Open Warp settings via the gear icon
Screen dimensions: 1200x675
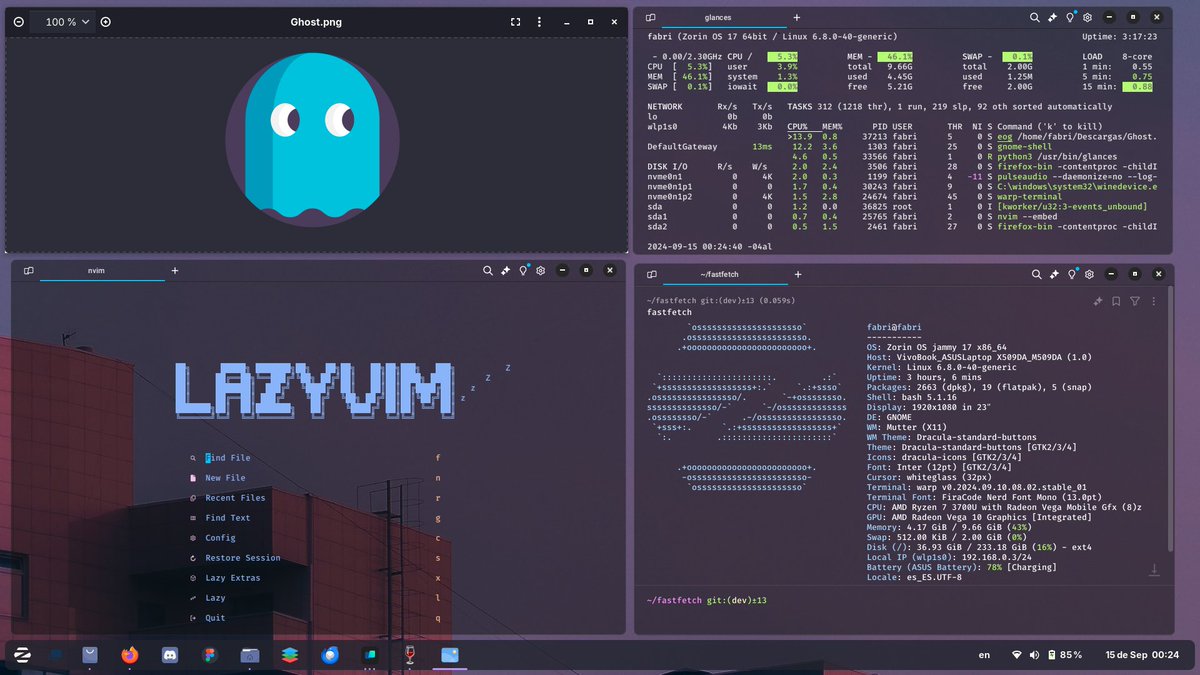(1089, 274)
